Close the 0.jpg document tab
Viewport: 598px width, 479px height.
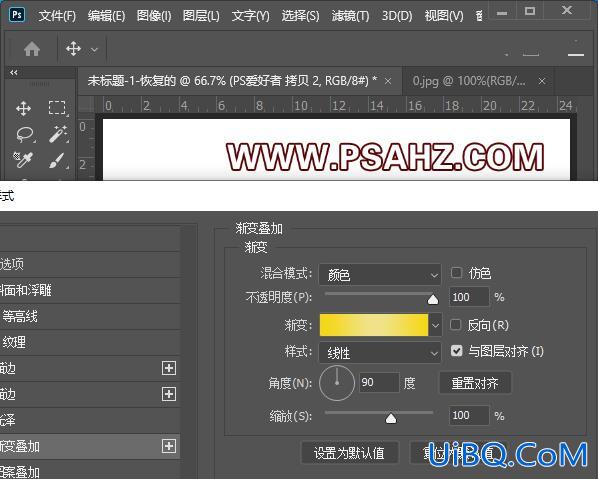click(542, 81)
